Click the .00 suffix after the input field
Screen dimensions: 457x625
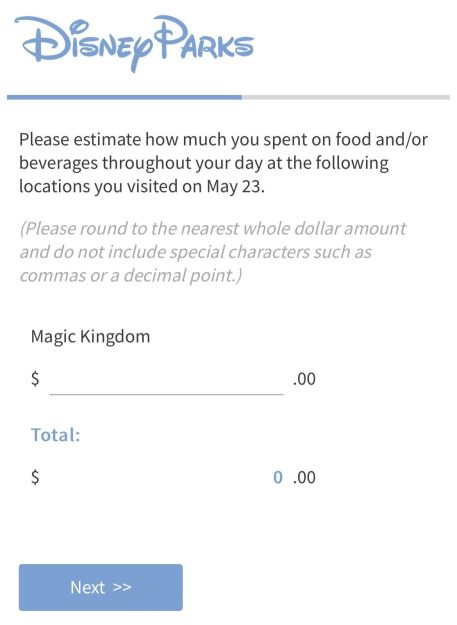[x=304, y=379]
